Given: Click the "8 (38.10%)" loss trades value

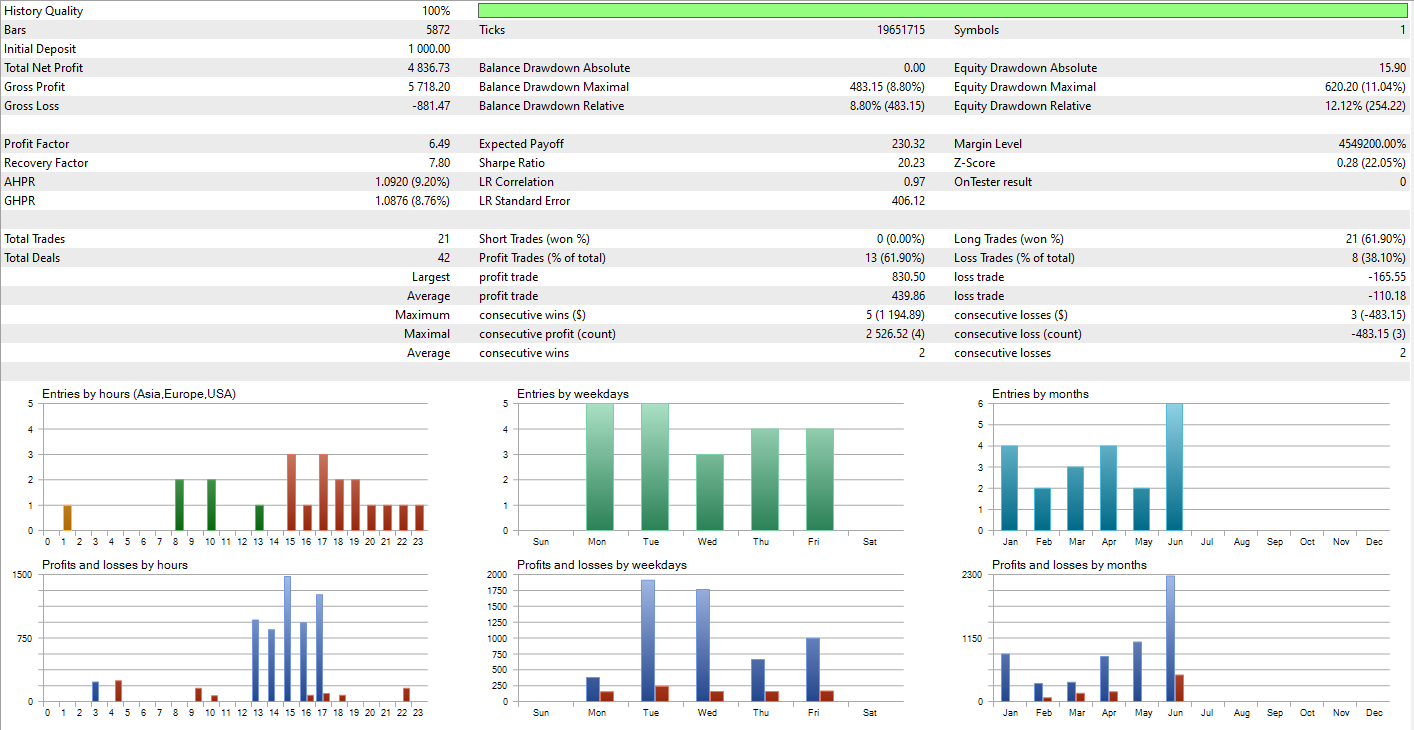Looking at the screenshot, I should click(1379, 258).
